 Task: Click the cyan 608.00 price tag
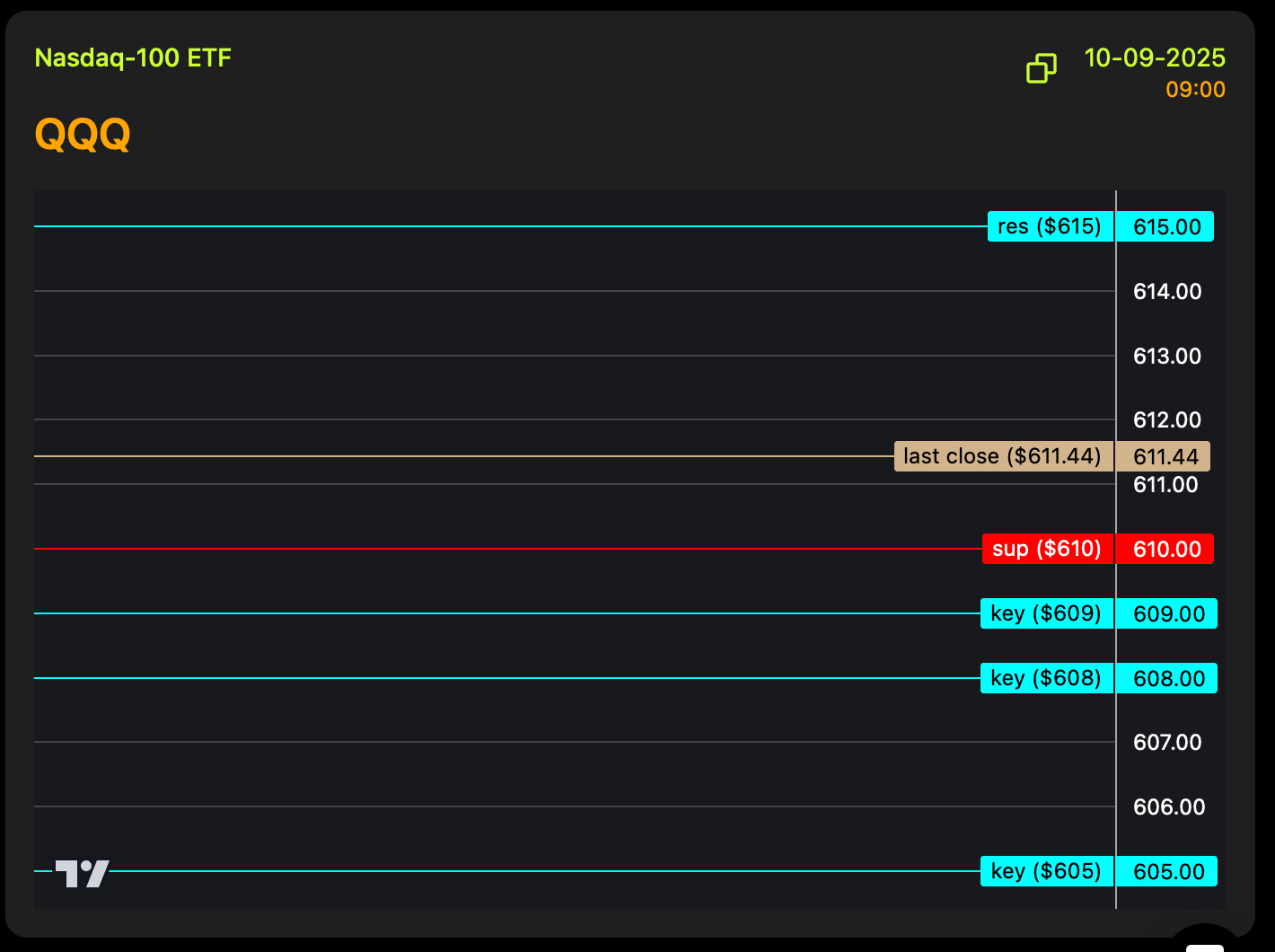point(1167,678)
